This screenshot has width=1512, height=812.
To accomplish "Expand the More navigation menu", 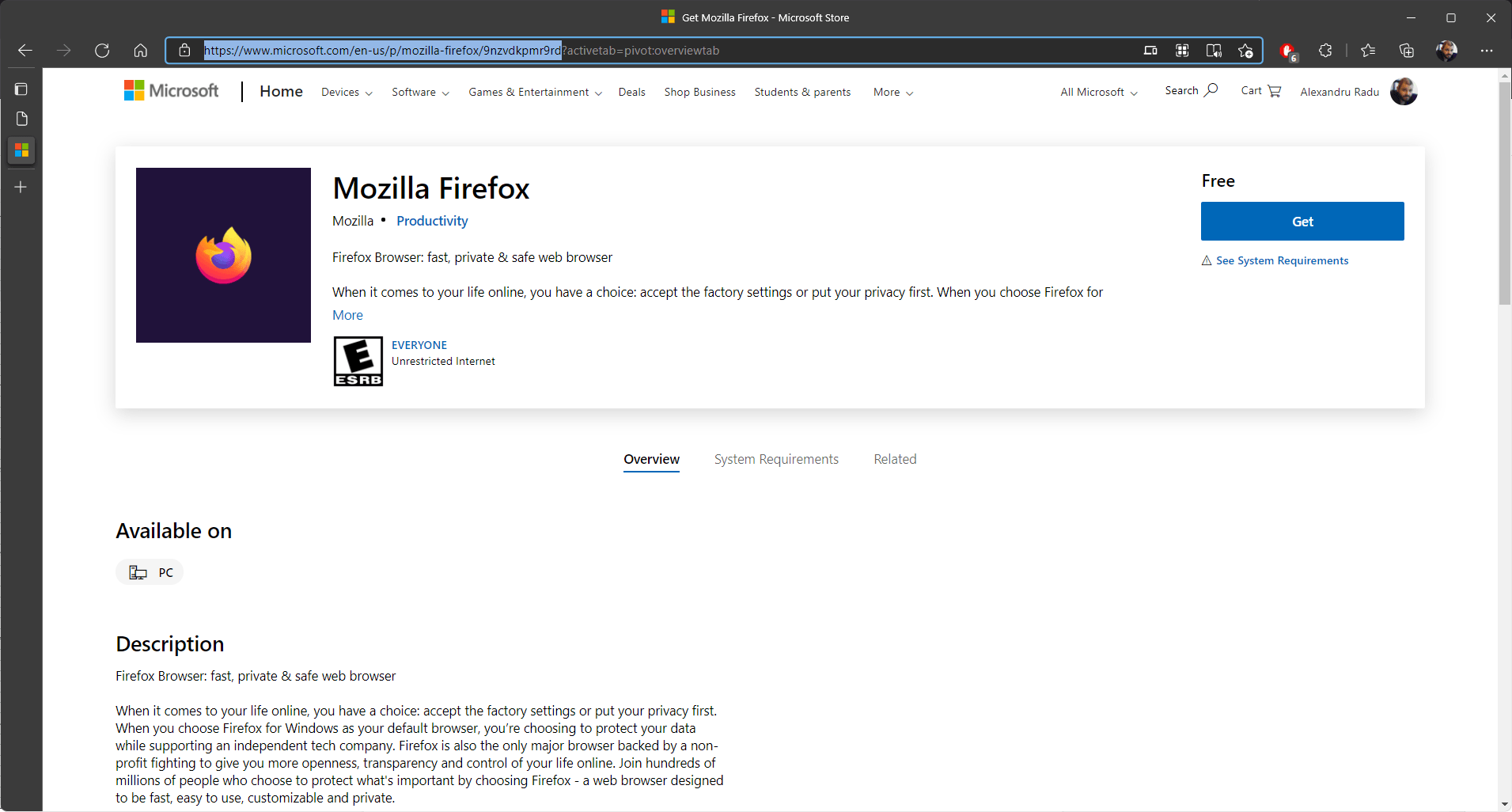I will [893, 93].
